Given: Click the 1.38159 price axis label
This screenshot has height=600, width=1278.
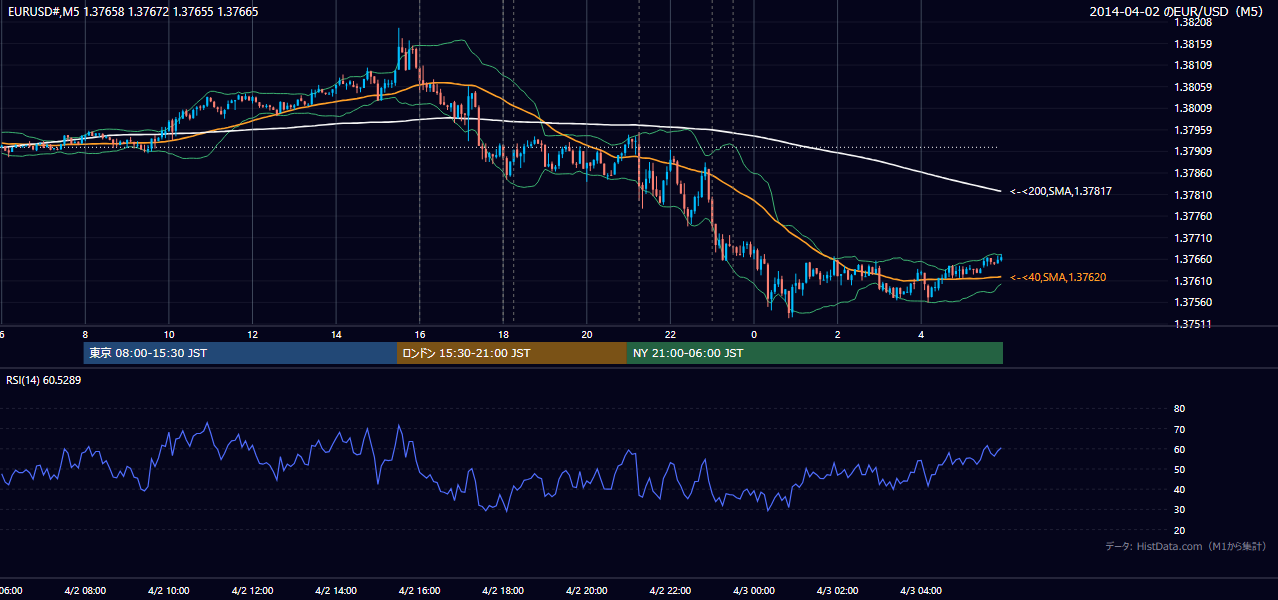Looking at the screenshot, I should (1192, 44).
